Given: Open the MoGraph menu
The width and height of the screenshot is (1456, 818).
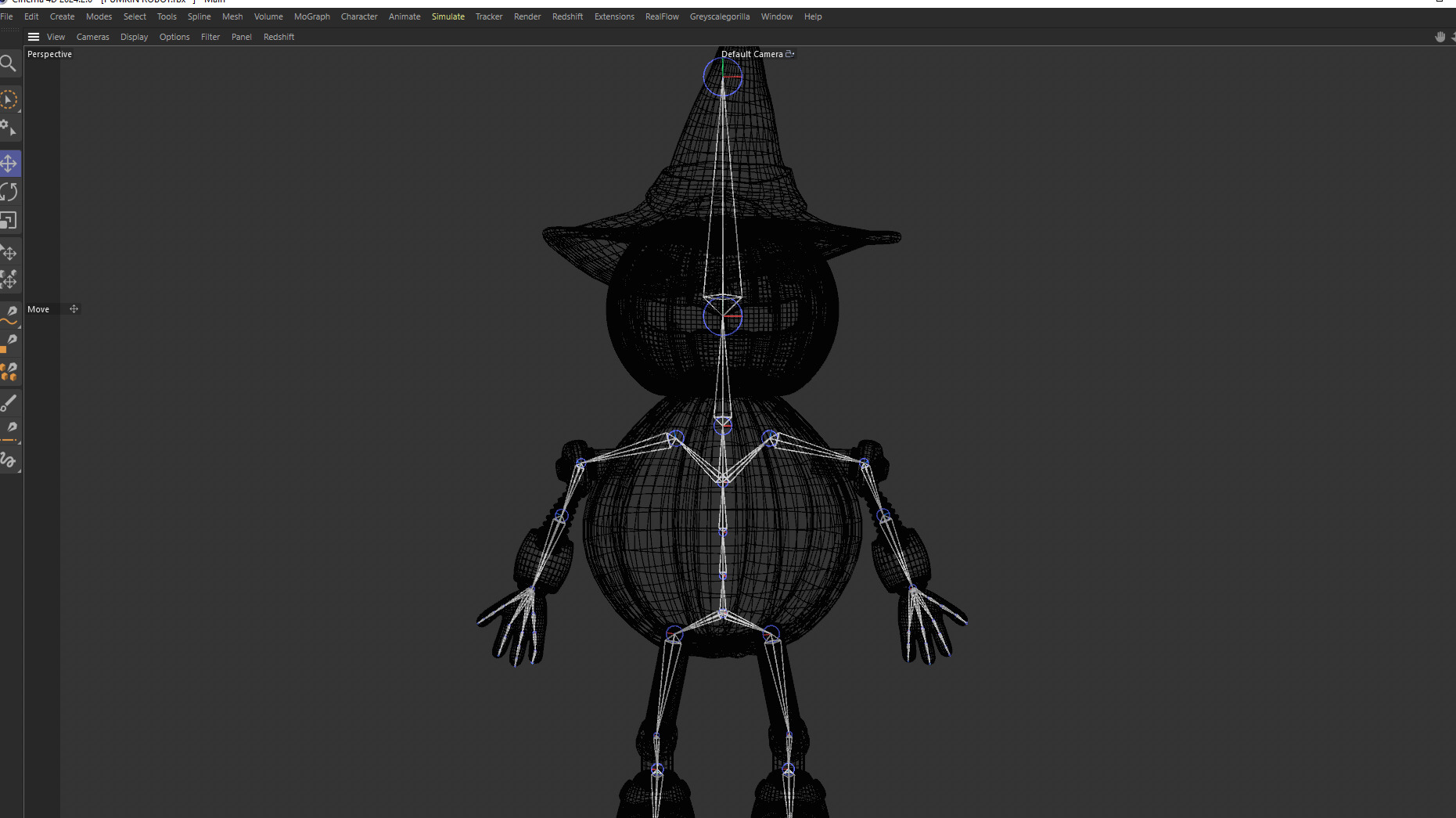Looking at the screenshot, I should coord(312,16).
